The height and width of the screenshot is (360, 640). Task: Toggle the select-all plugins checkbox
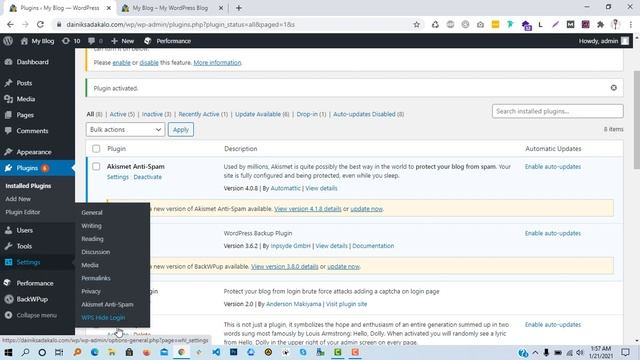point(96,149)
